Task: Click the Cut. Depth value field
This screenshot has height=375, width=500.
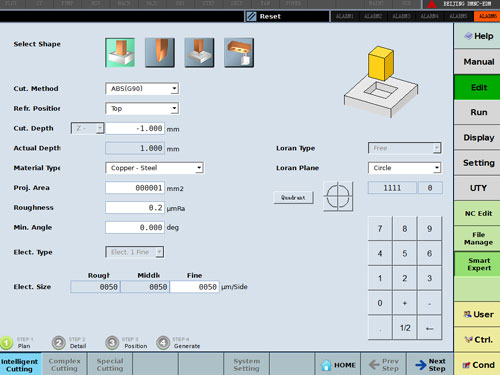Action: pyautogui.click(x=135, y=128)
